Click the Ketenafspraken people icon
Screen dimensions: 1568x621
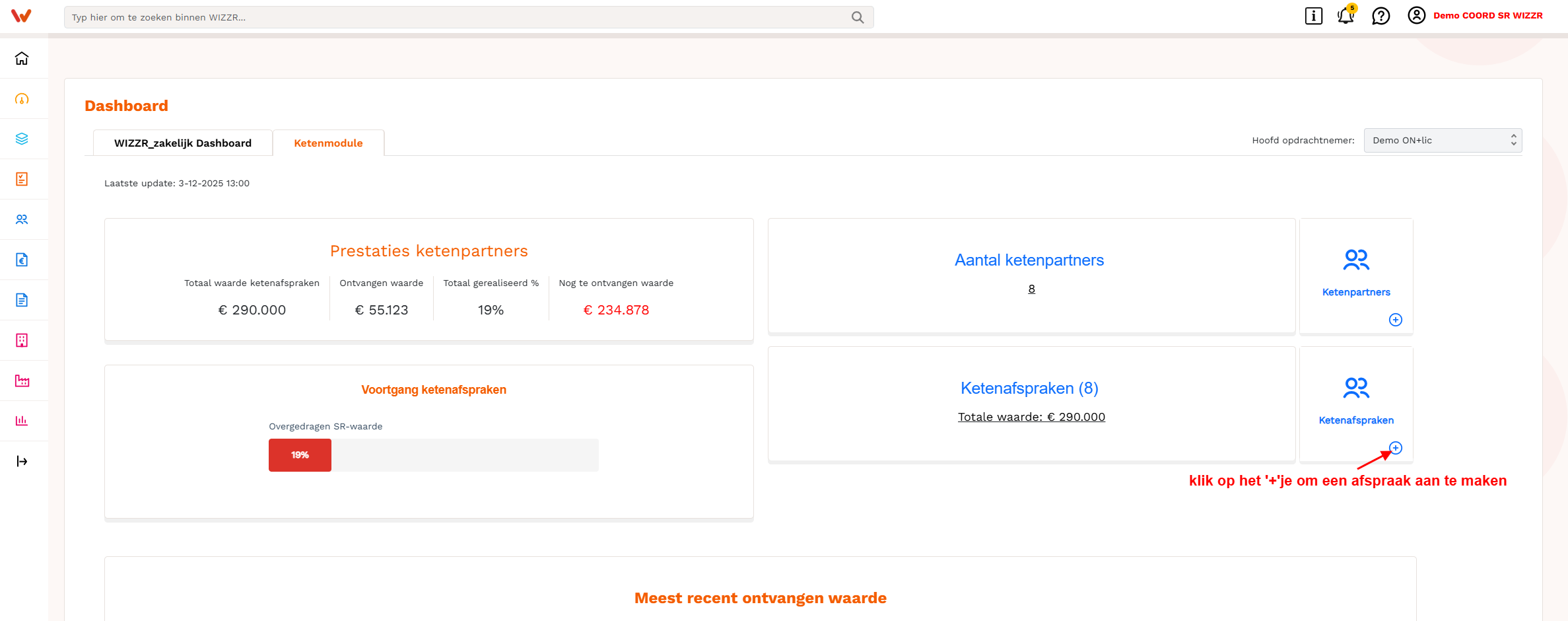[x=1356, y=388]
